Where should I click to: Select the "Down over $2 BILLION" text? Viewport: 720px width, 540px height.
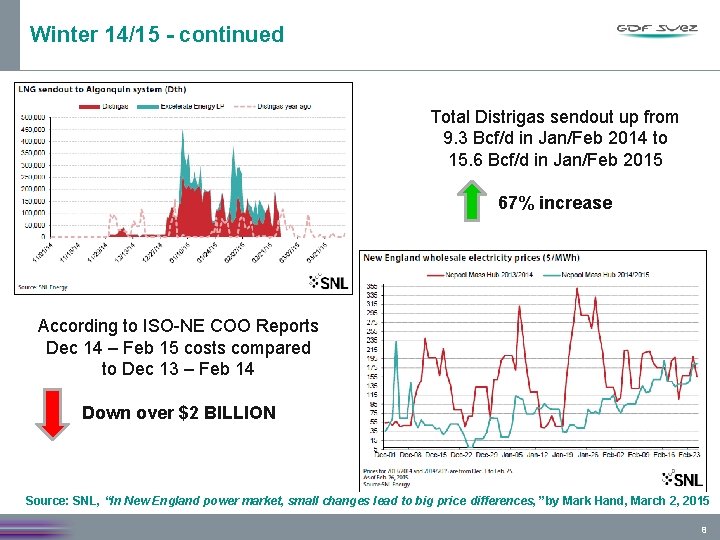(x=179, y=412)
